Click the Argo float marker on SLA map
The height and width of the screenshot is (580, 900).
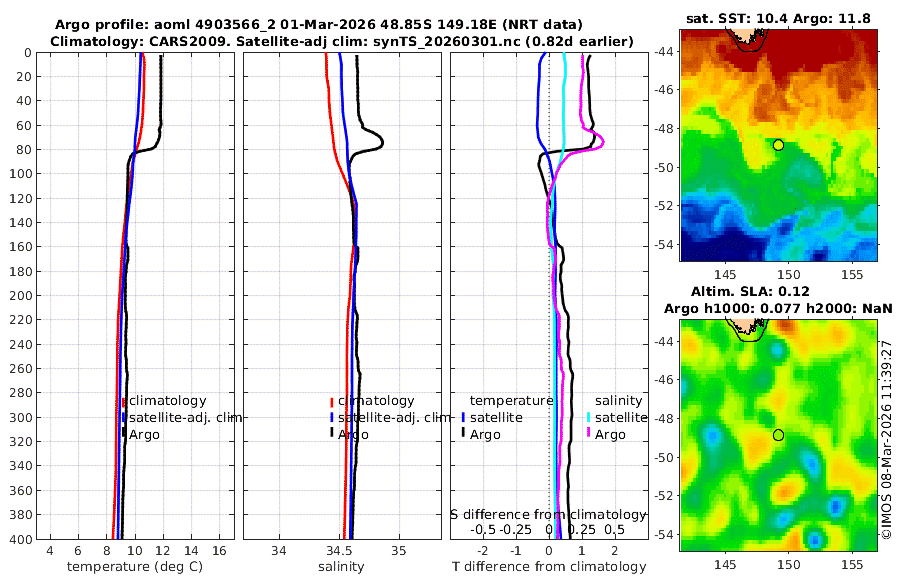coord(778,435)
